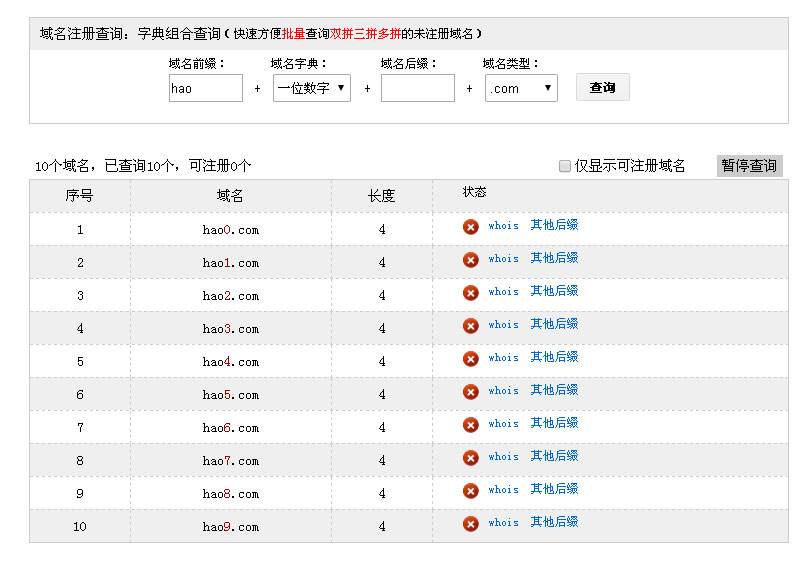The height and width of the screenshot is (566, 809).
Task: Select the hao2.com domain cell
Action: (x=231, y=296)
